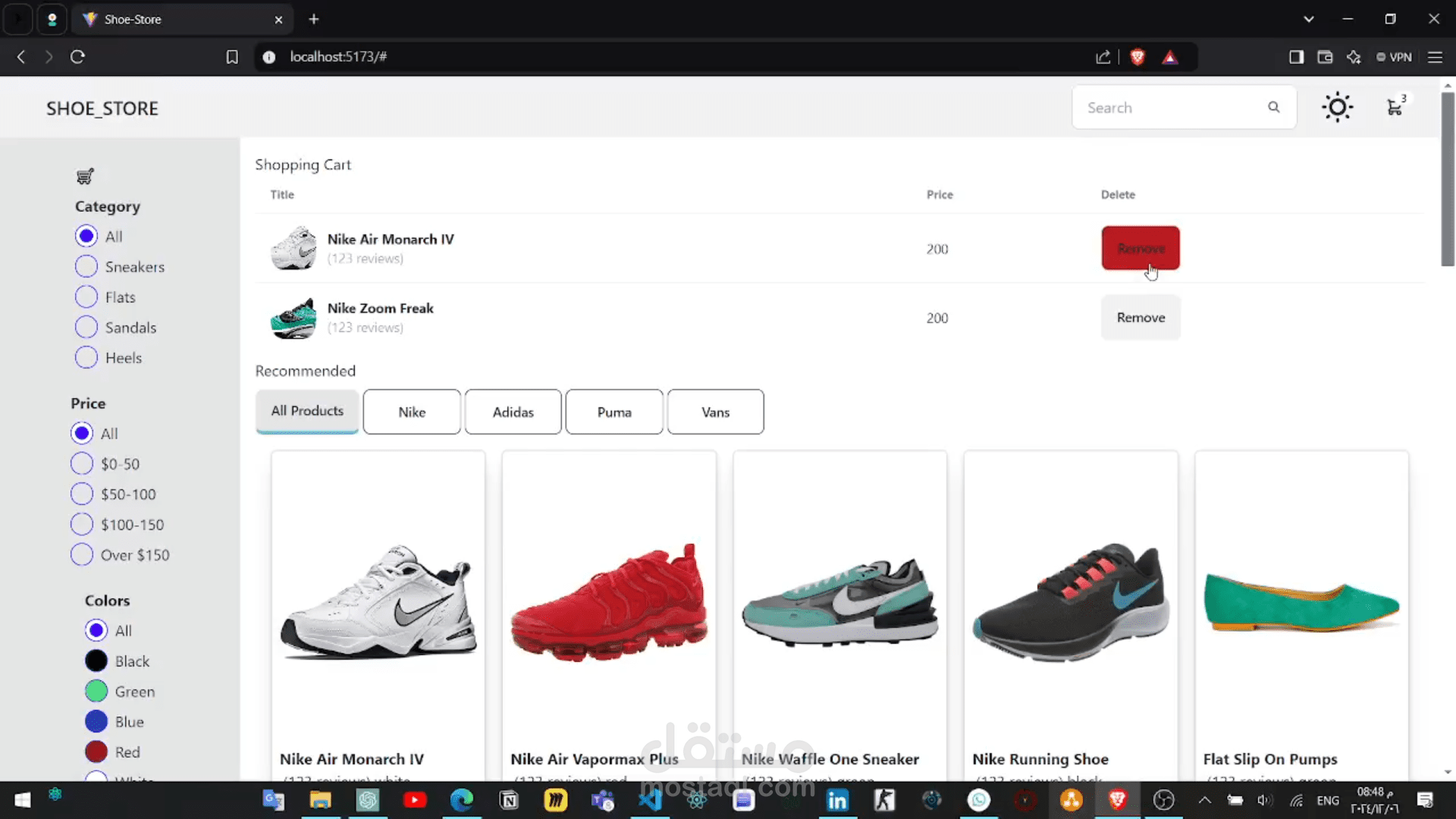Show hidden system tray icons

[x=1204, y=800]
